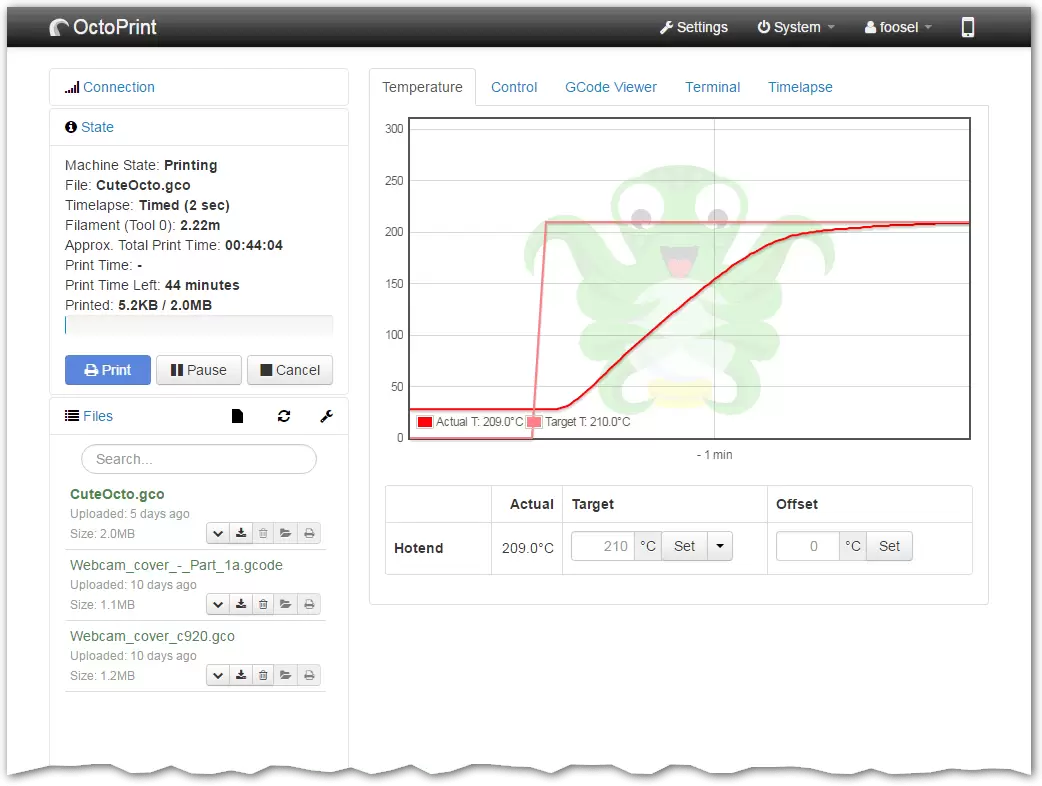
Task: Set the Hotend offset temperature
Action: click(x=889, y=546)
